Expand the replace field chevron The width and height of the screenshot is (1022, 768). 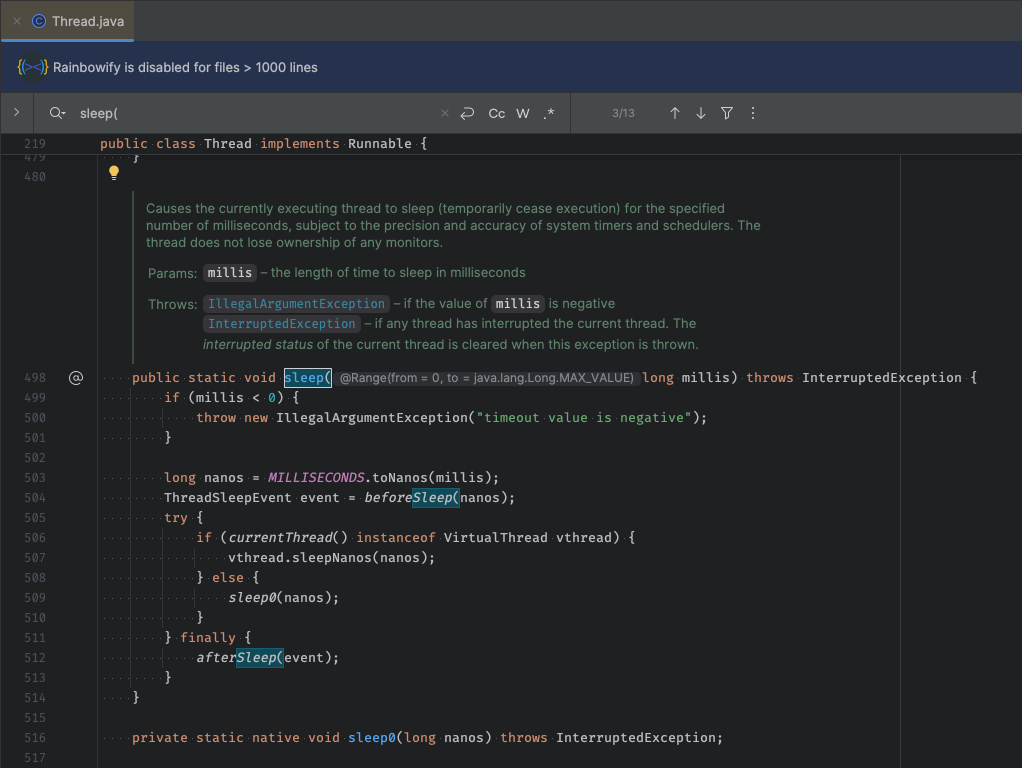pos(16,112)
